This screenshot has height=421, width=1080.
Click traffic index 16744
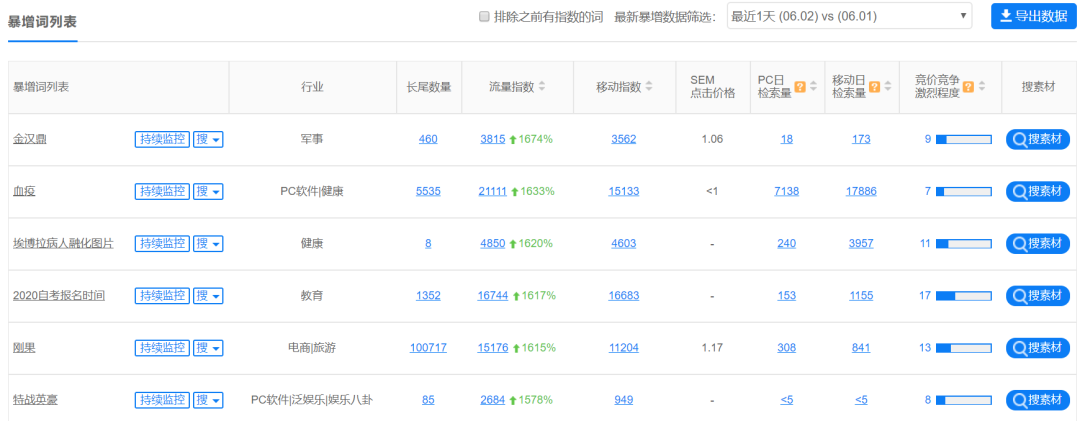(492, 296)
